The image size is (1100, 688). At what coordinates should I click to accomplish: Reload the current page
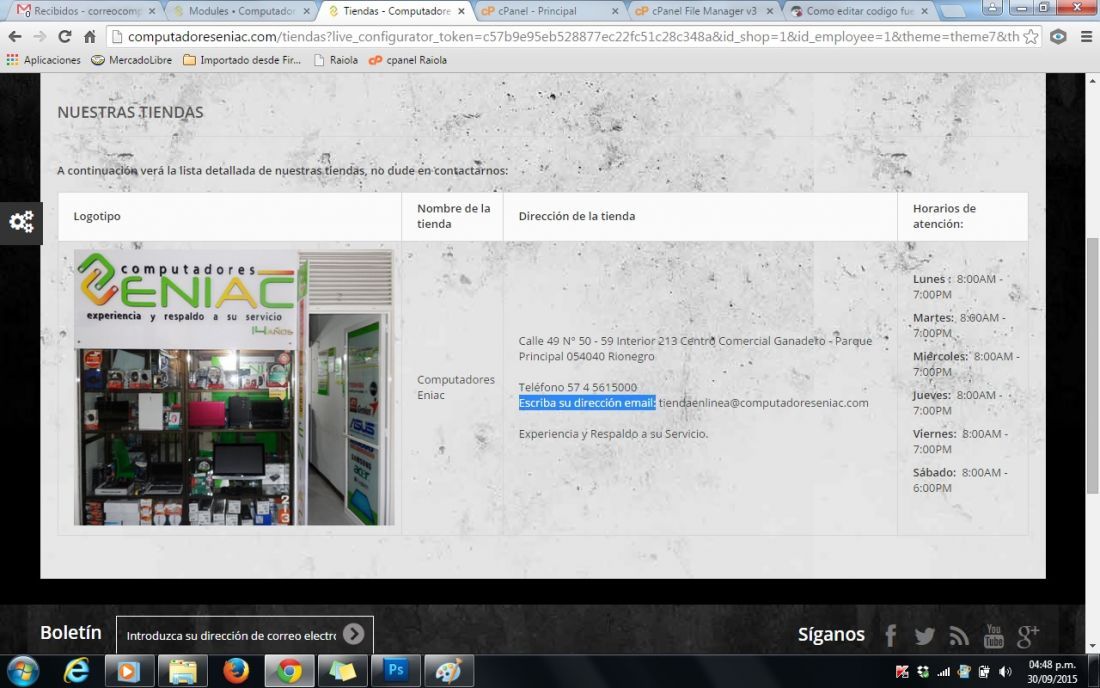tap(65, 36)
